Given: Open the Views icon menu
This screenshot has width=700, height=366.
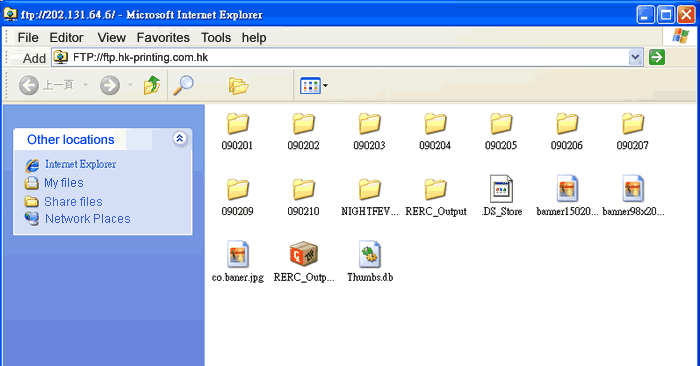Looking at the screenshot, I should coord(314,85).
